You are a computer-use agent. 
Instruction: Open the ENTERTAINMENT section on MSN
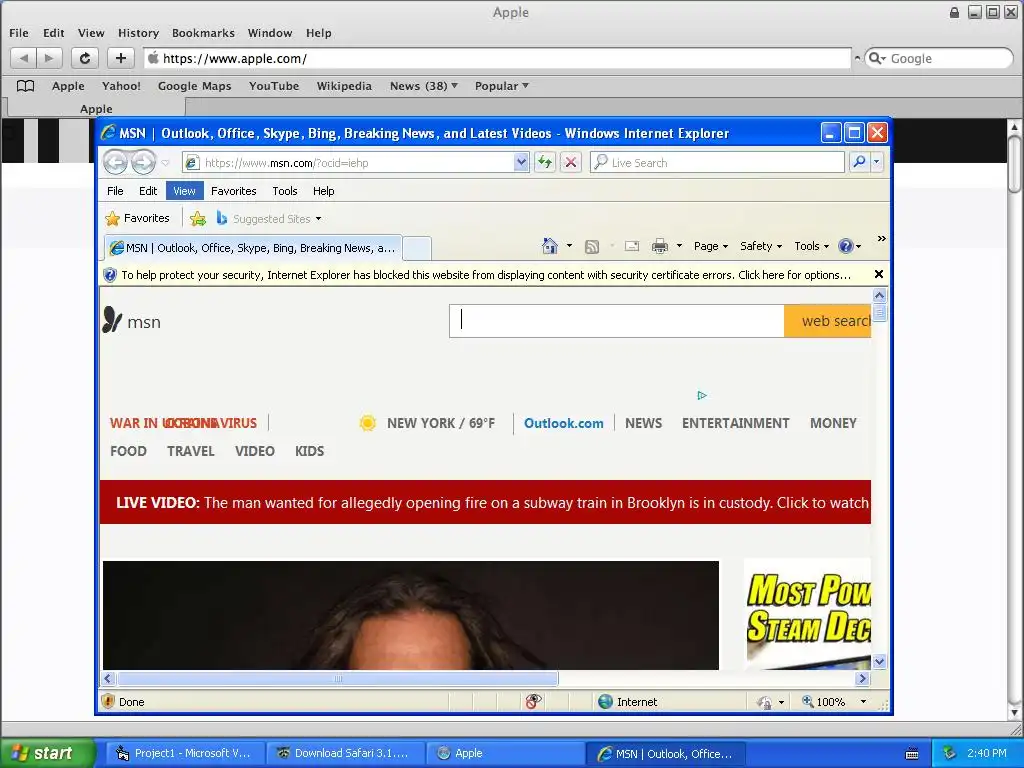coord(736,423)
